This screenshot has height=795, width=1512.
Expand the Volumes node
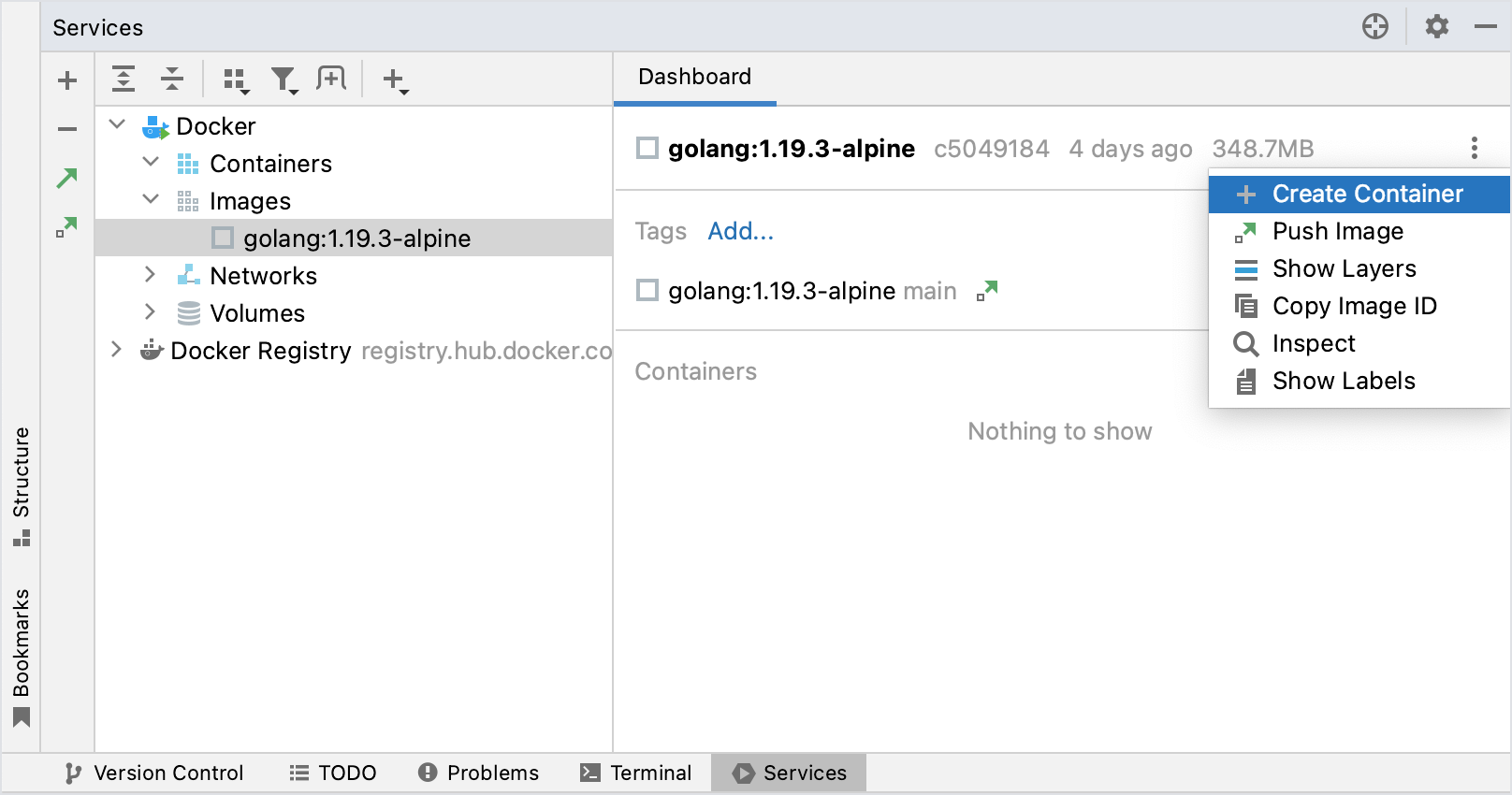pyautogui.click(x=151, y=311)
